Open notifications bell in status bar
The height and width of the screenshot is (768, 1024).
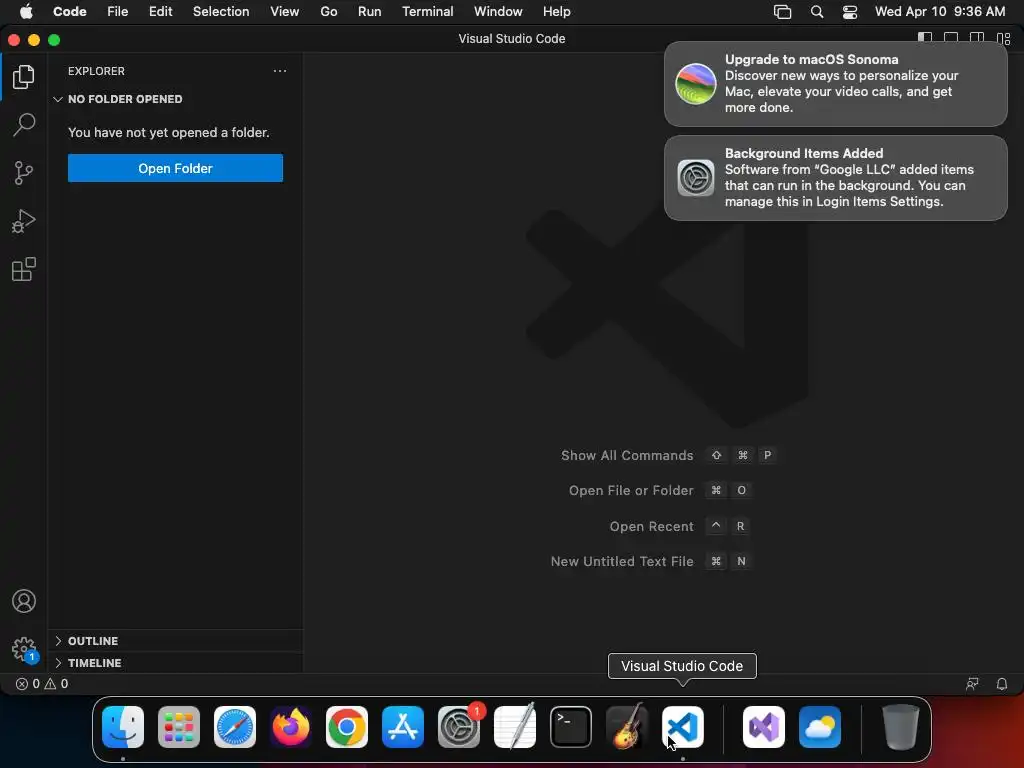pos(1001,684)
